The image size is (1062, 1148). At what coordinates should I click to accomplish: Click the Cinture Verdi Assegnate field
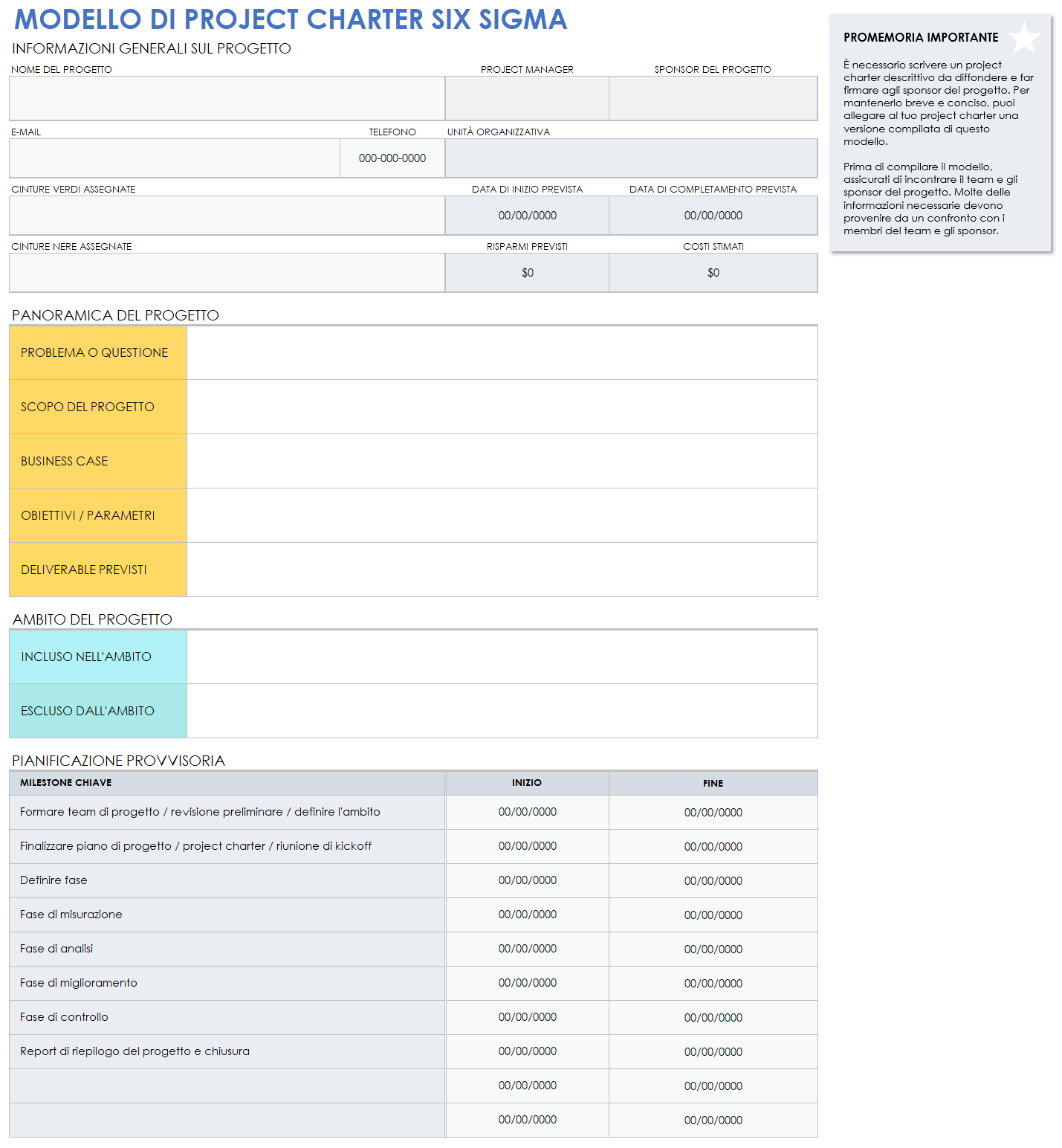tap(227, 216)
